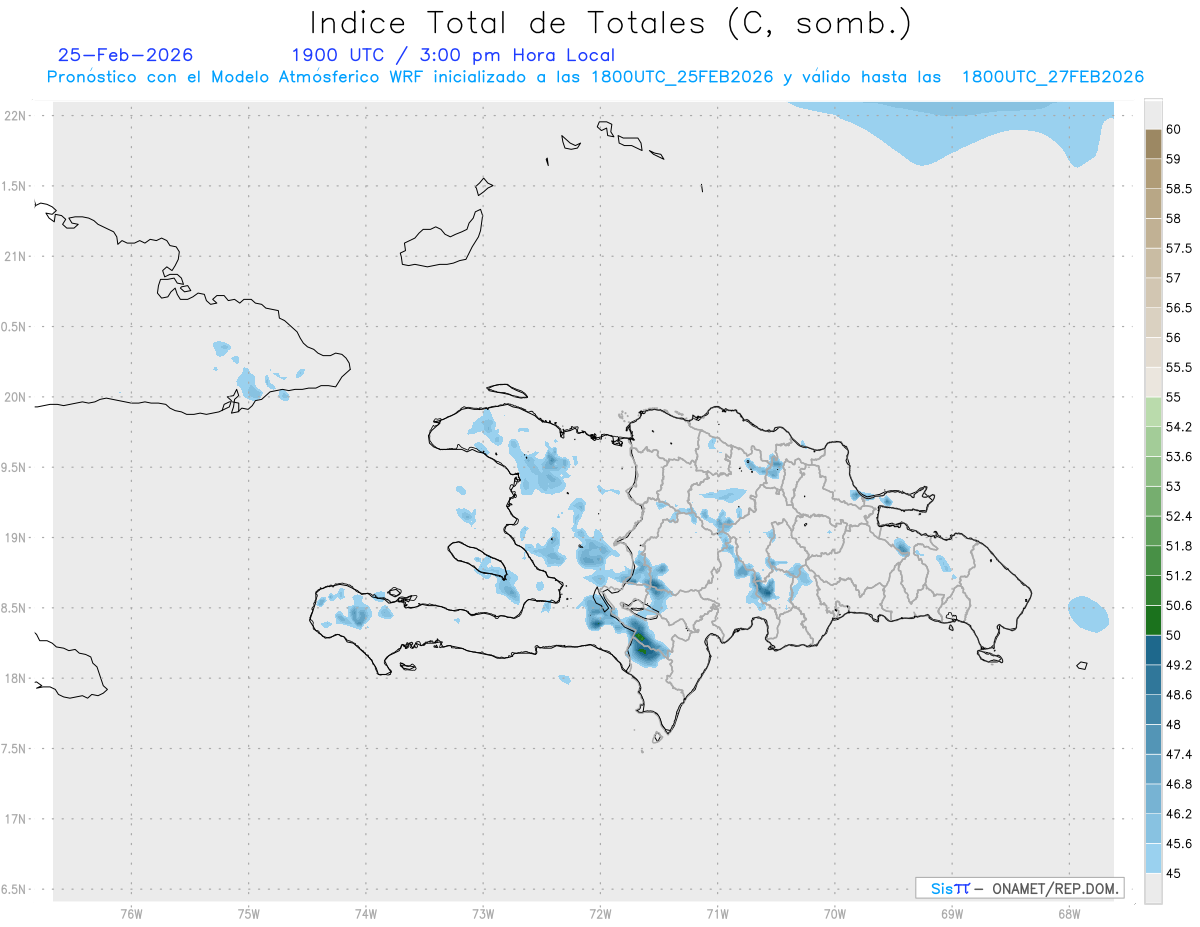
Task: Click the colorbar label "55.5"
Action: pos(1178,368)
